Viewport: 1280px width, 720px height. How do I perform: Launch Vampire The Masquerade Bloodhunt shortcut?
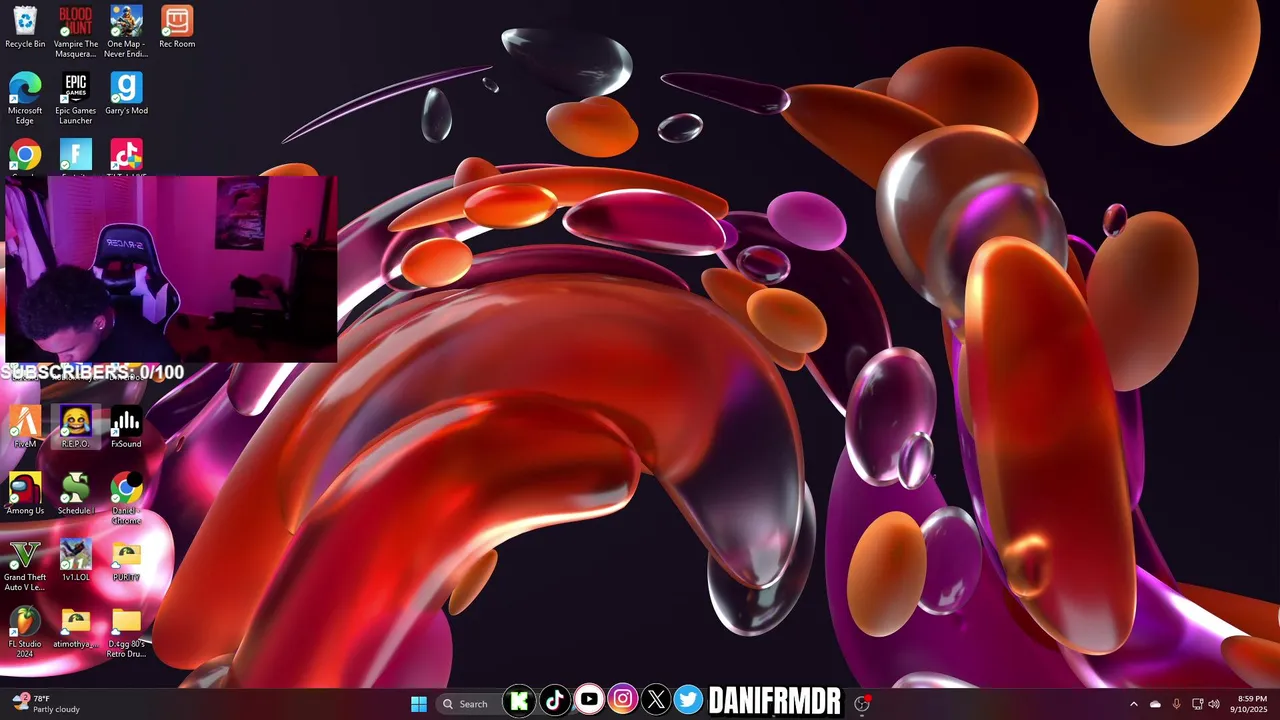point(76,31)
